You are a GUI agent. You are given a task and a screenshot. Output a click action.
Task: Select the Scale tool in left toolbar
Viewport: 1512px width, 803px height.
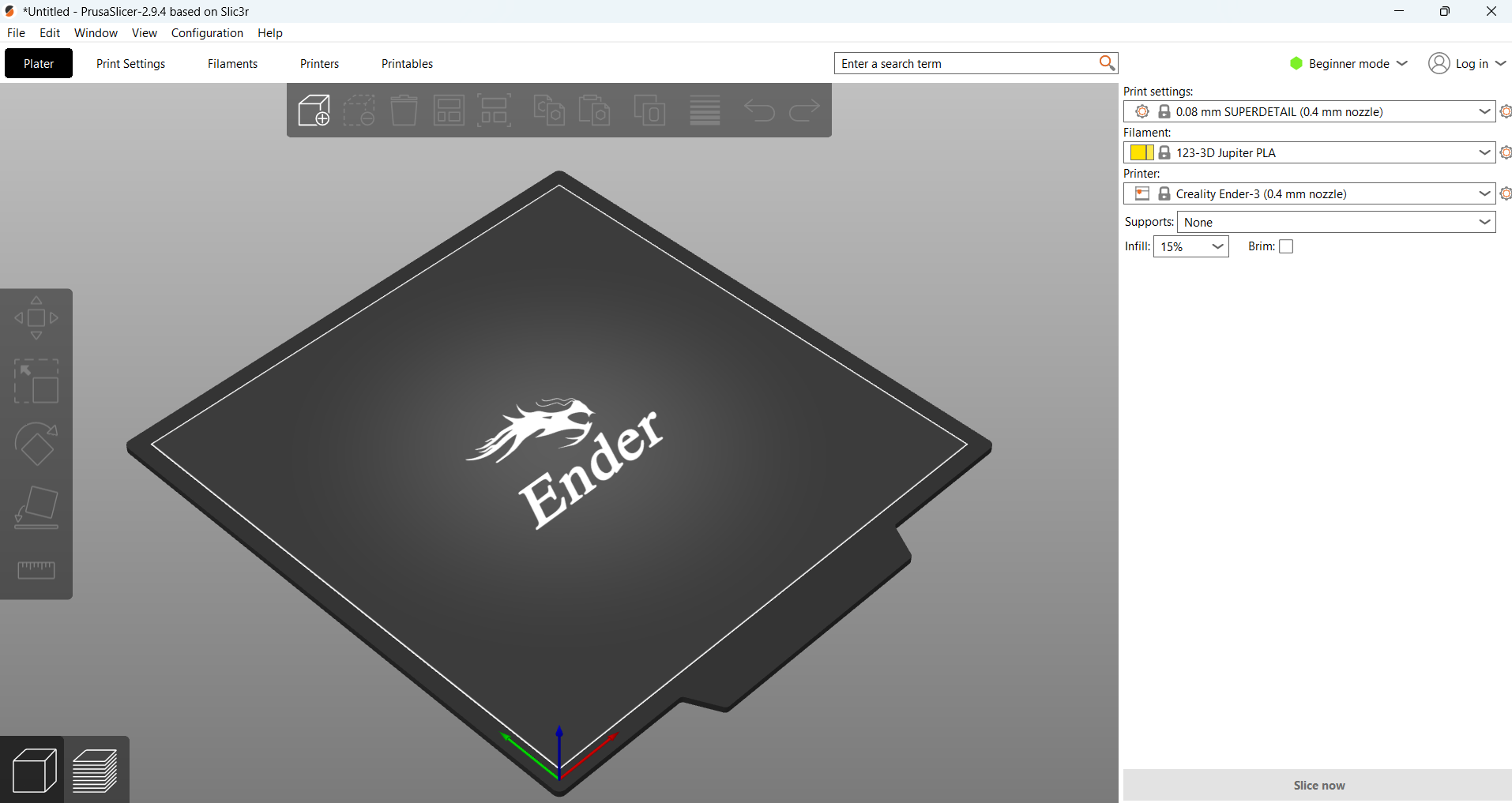point(36,381)
